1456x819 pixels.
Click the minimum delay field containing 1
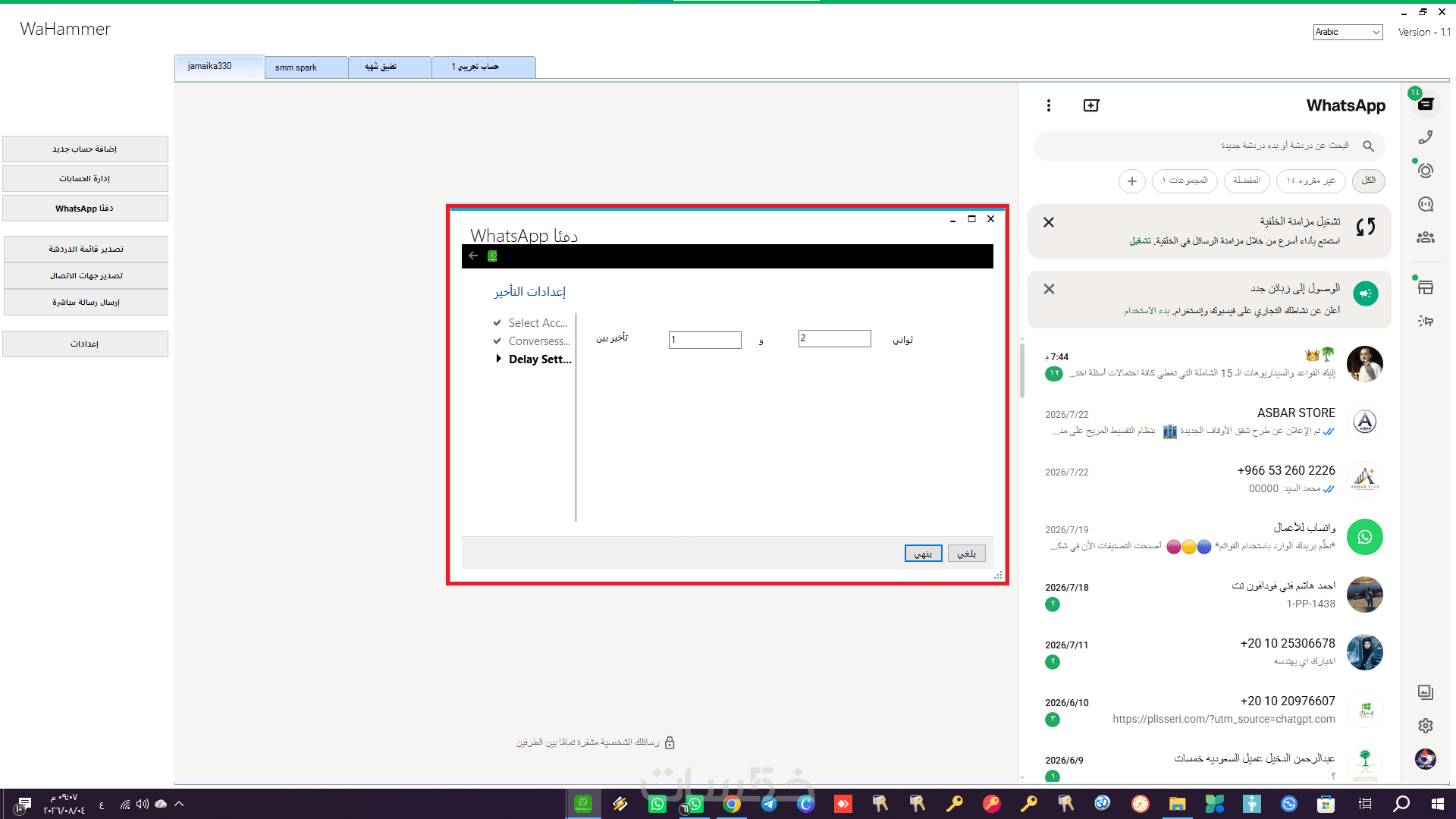coord(705,340)
